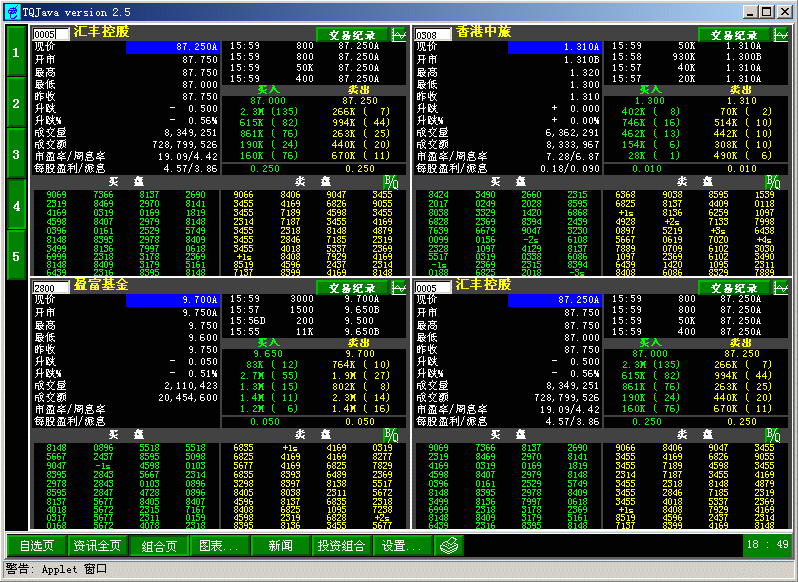Click spread value 0.050 under 买入 in 盈富基金

pyautogui.click(x=265, y=422)
